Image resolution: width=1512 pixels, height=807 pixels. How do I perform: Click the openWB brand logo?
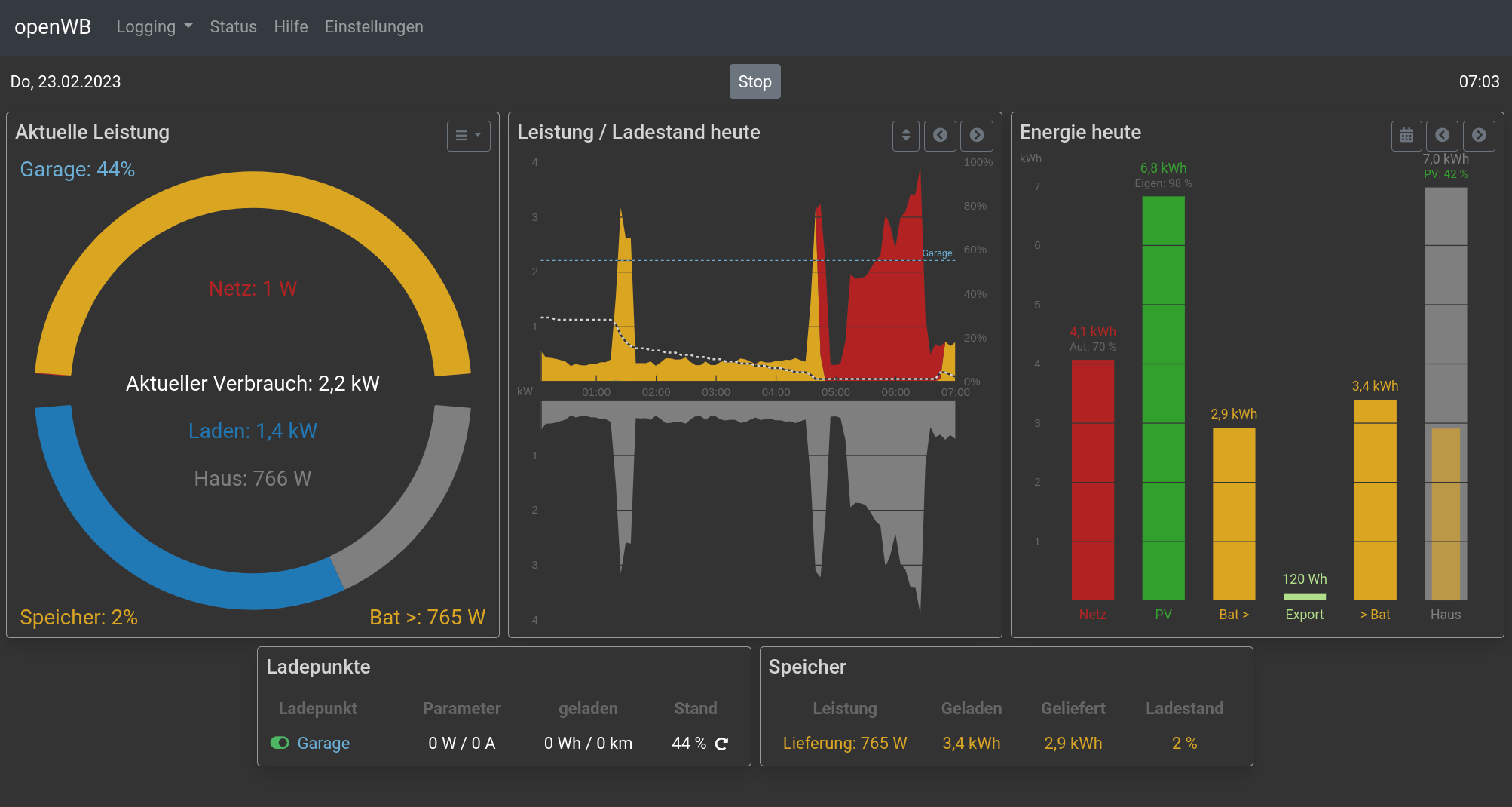53,27
